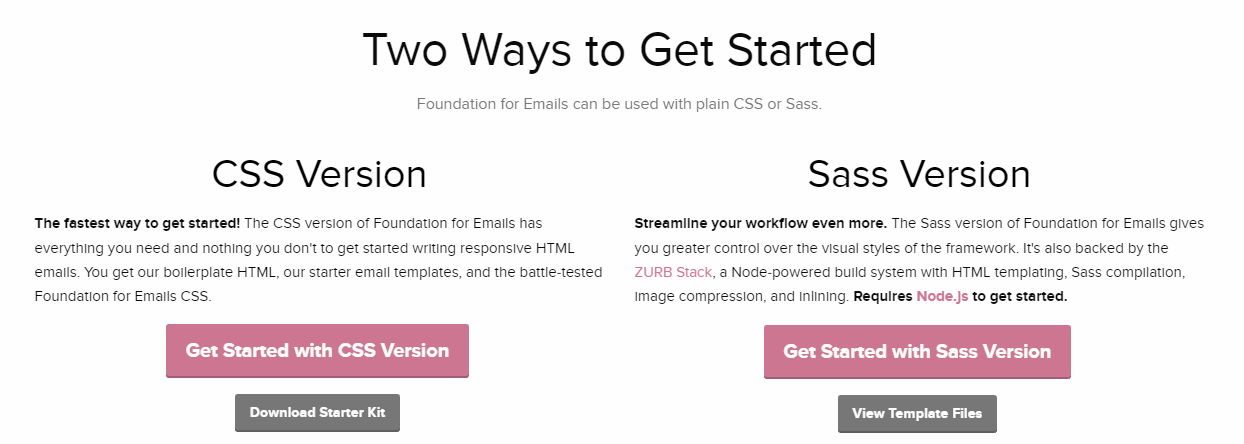Follow the ZURB Stack link

(x=673, y=272)
